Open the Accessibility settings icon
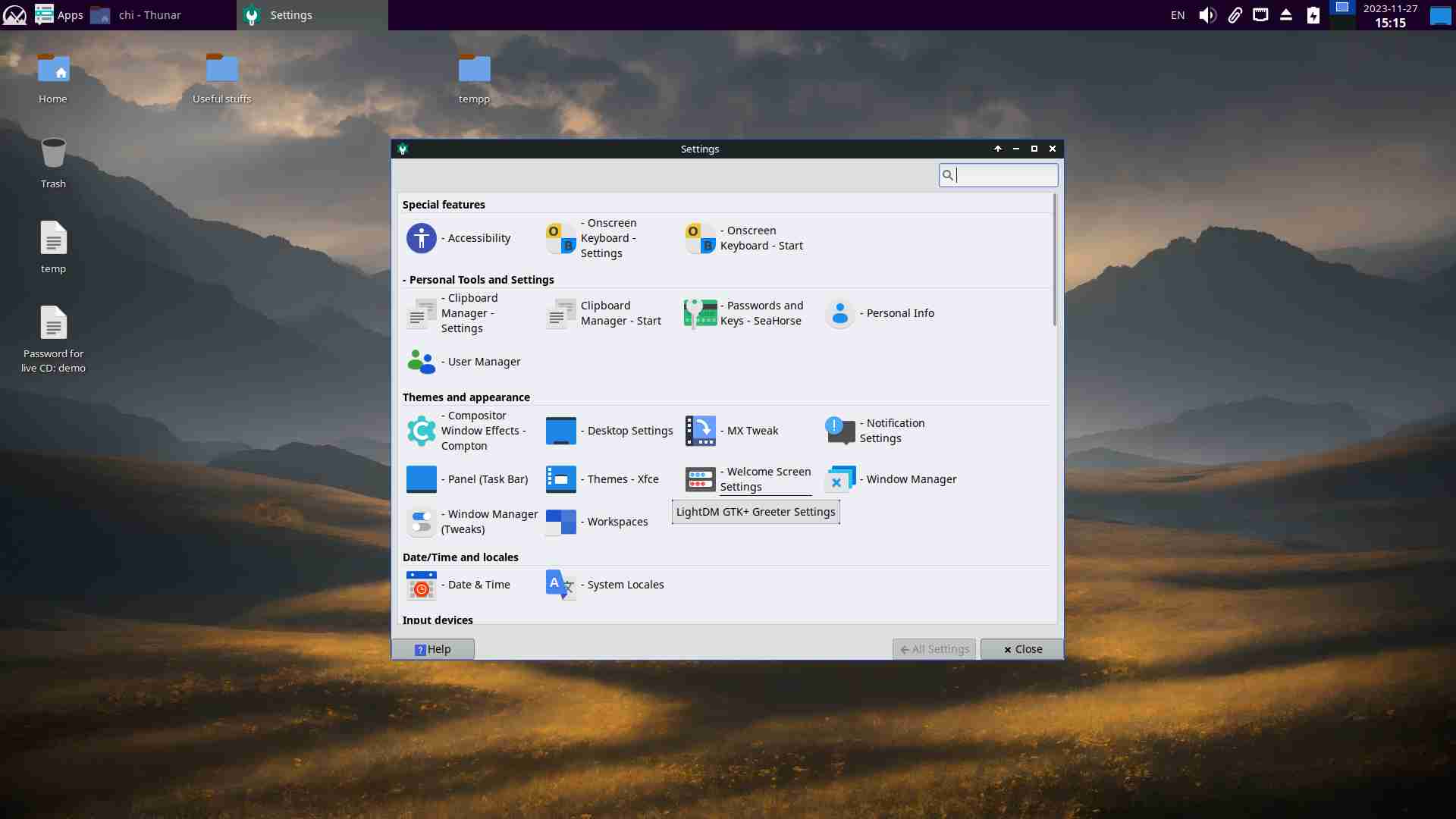Viewport: 1456px width, 819px height. point(422,238)
